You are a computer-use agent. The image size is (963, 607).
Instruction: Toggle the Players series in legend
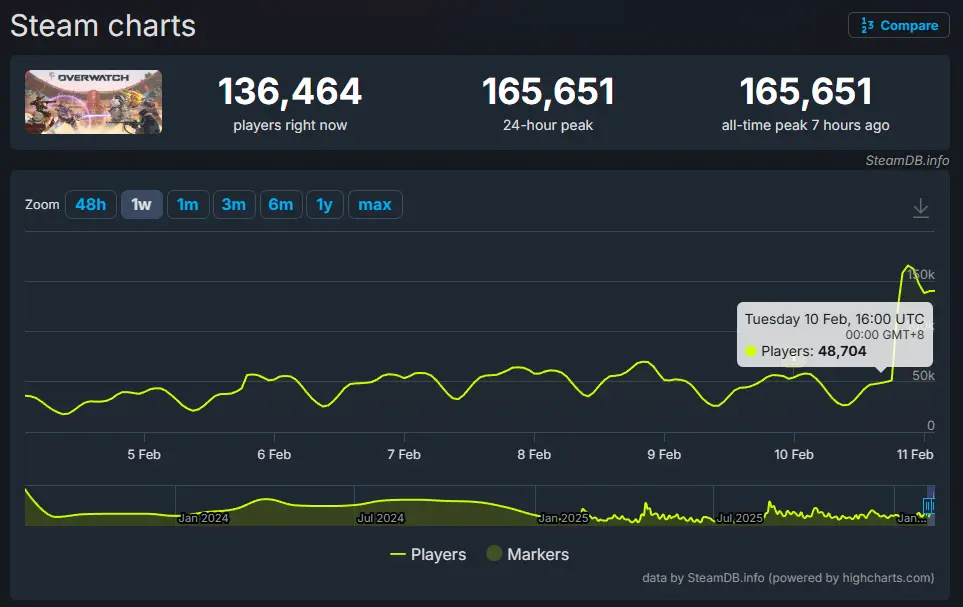(428, 554)
